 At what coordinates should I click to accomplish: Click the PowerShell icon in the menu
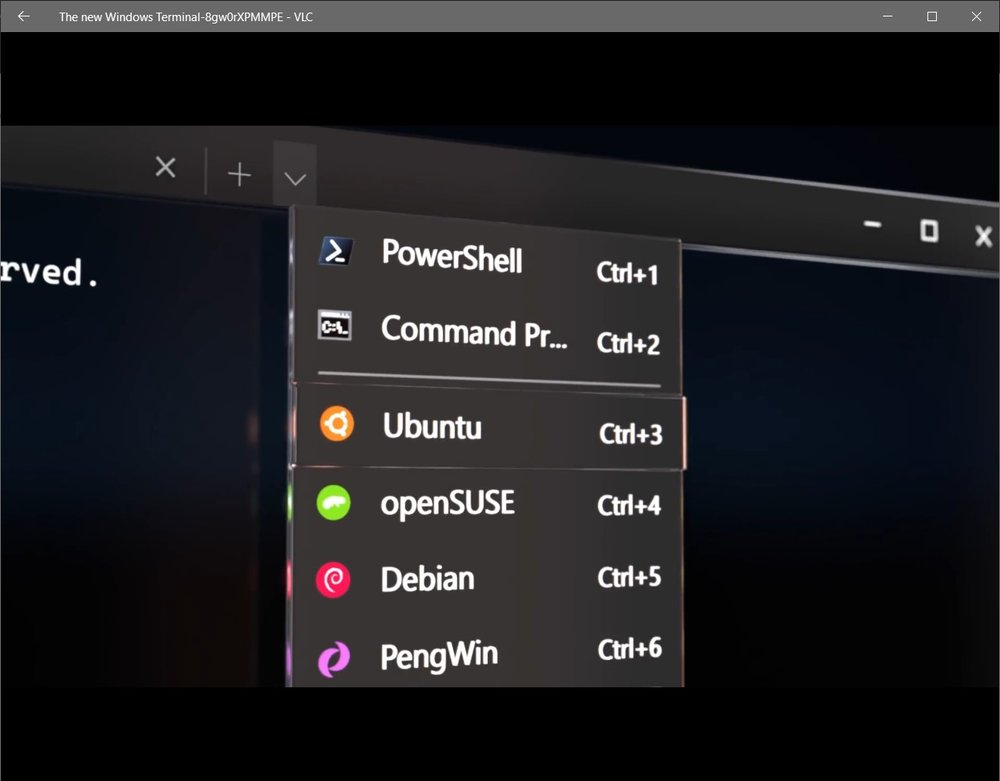coord(335,253)
